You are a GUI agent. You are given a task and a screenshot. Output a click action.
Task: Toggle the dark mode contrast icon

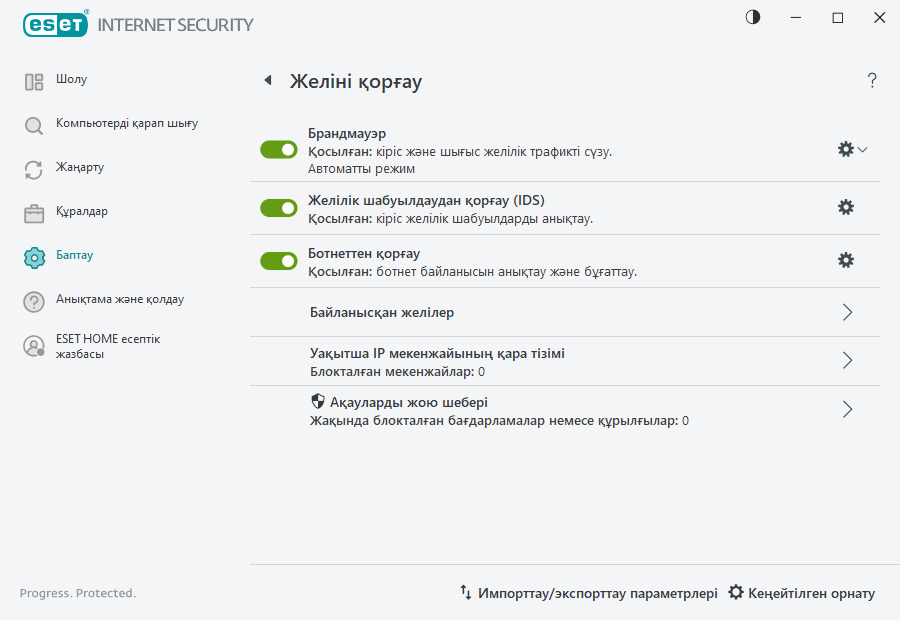pos(751,17)
